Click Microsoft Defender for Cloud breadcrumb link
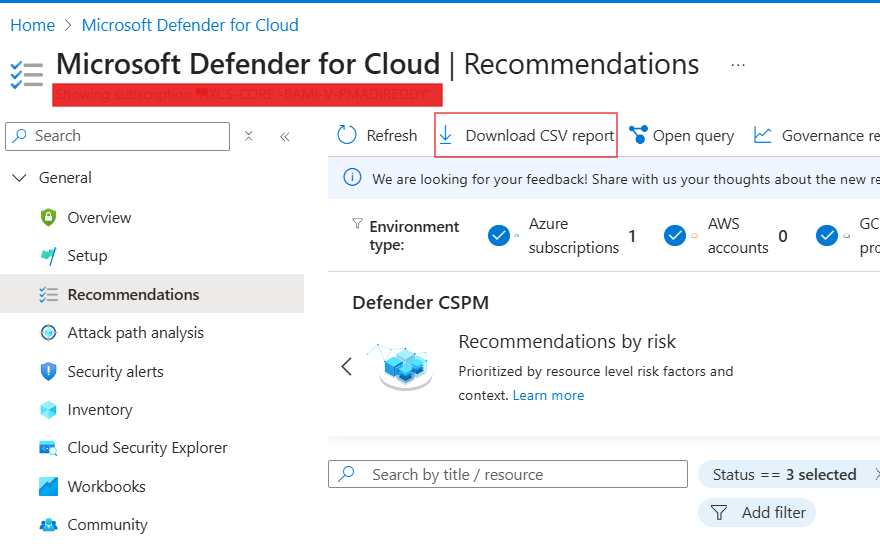 [x=190, y=25]
